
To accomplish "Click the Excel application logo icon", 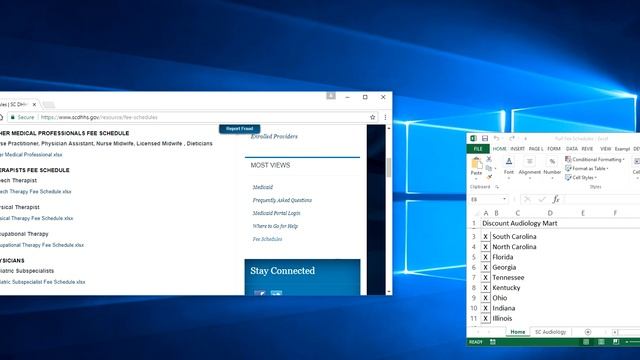I will (473, 138).
